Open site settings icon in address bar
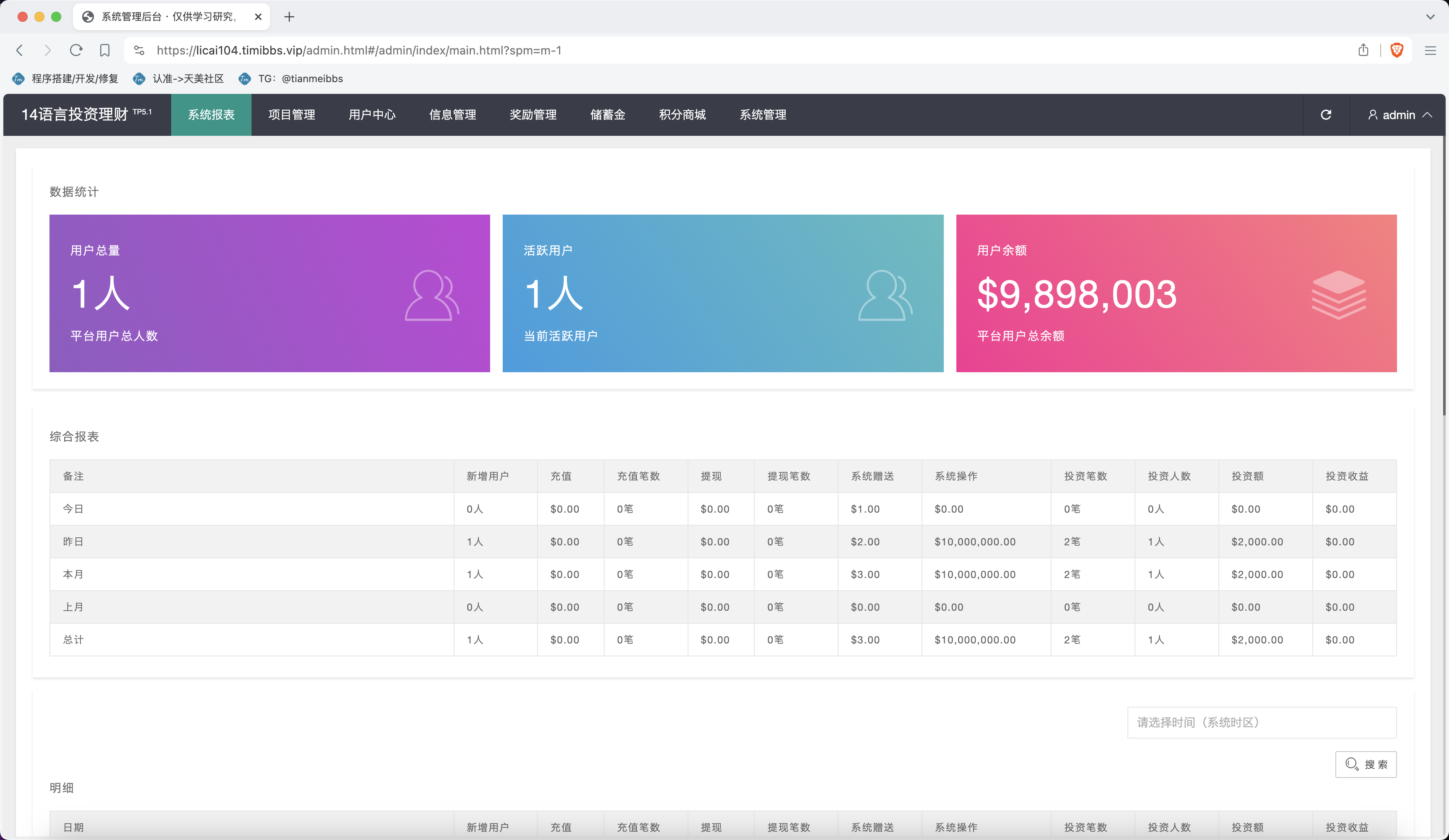The image size is (1449, 840). pos(139,51)
